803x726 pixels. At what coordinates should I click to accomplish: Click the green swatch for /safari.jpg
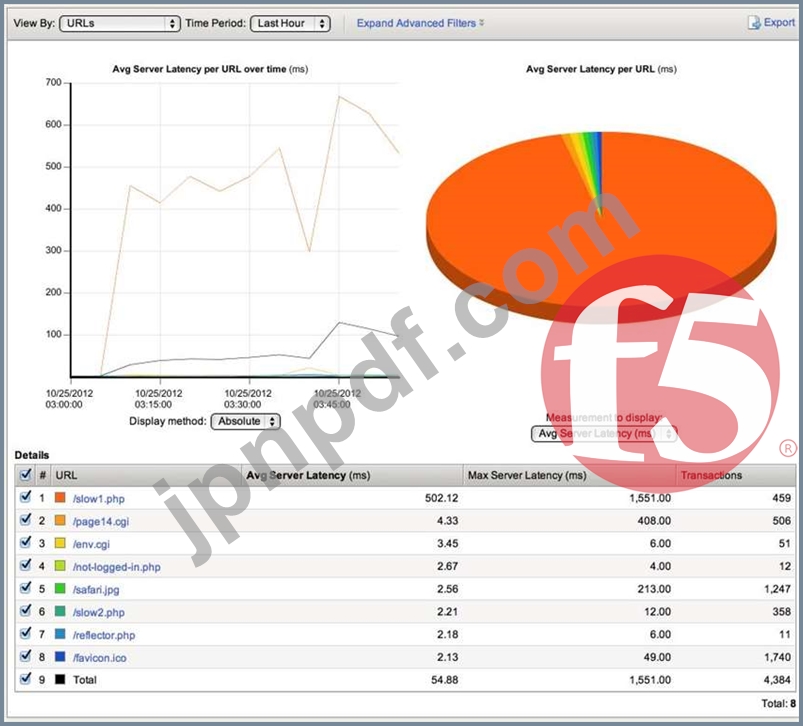(60, 589)
